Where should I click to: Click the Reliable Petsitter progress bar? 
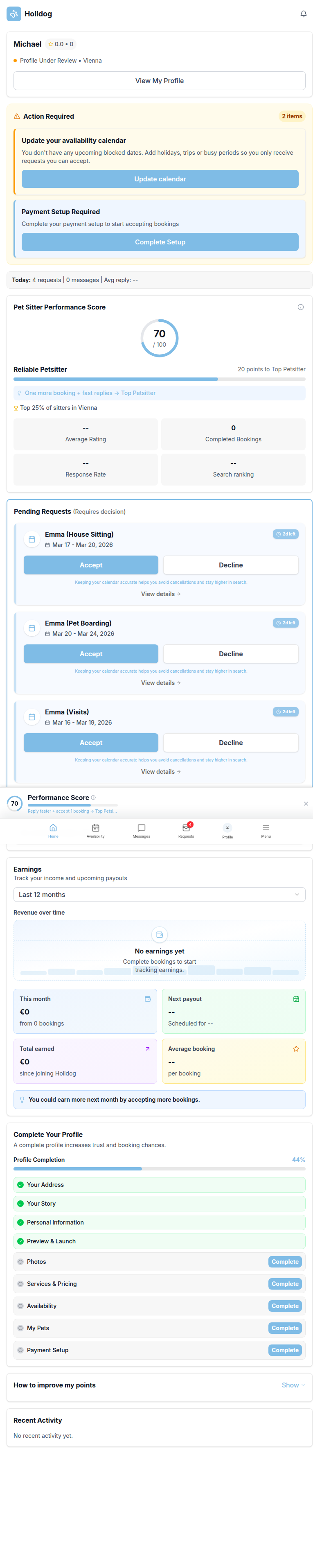[159, 379]
